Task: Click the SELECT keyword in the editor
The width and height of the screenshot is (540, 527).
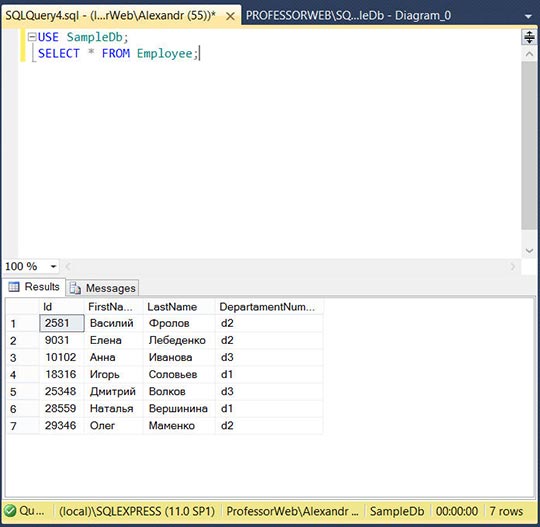Action: click(59, 53)
